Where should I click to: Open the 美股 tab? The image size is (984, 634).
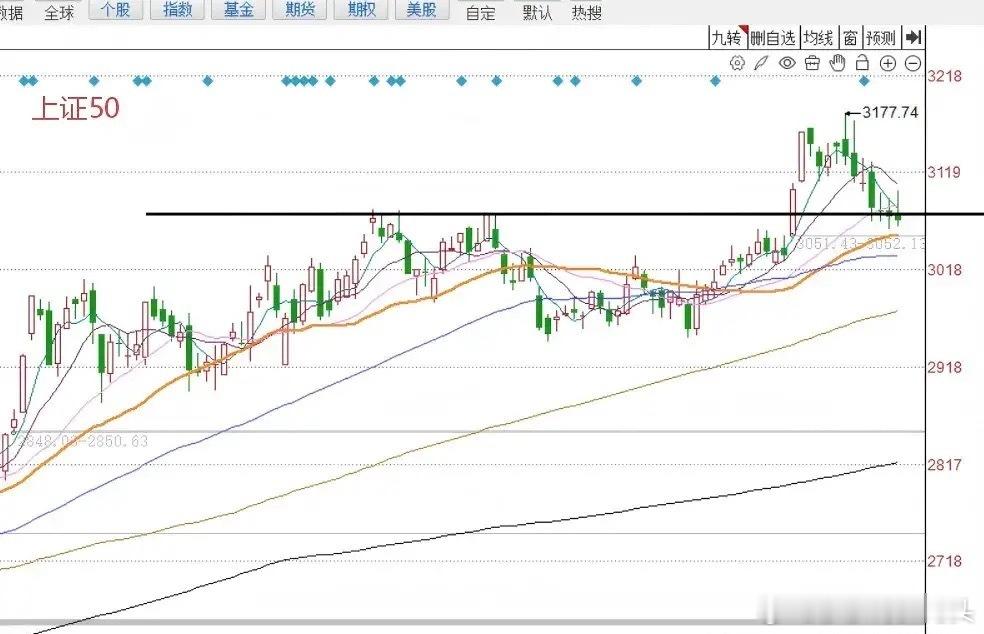click(422, 9)
